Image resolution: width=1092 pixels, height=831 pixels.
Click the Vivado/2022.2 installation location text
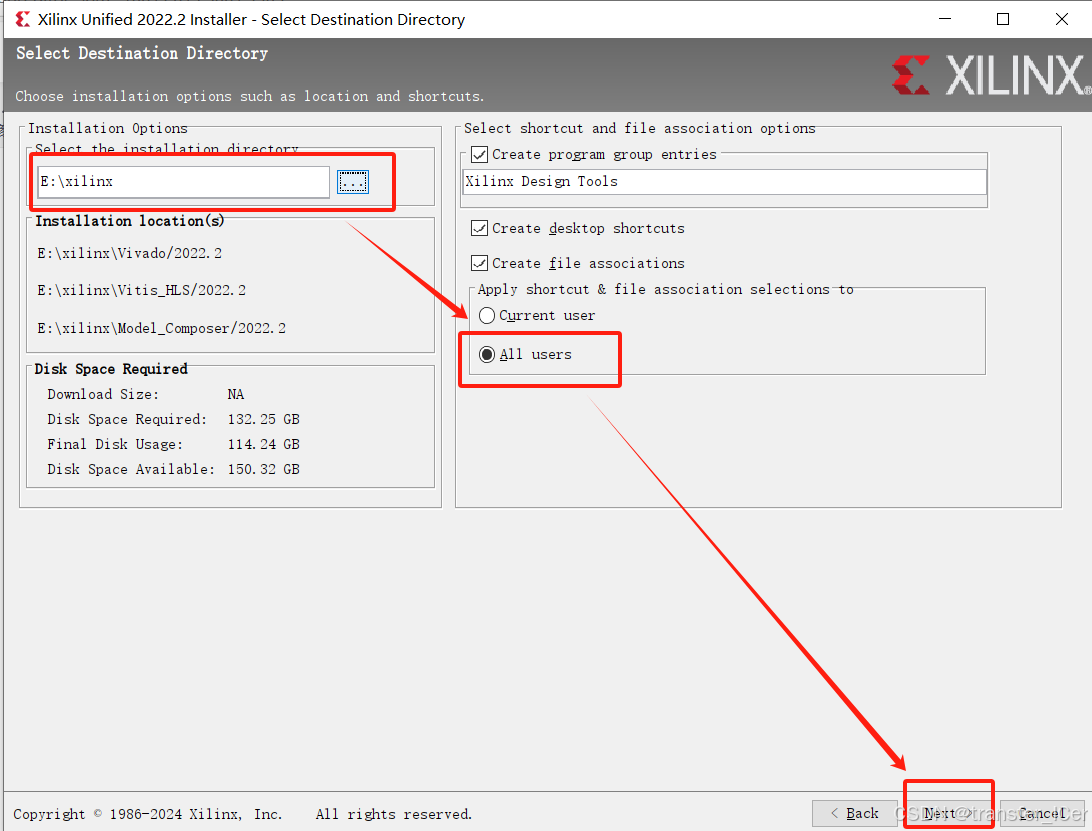coord(130,254)
